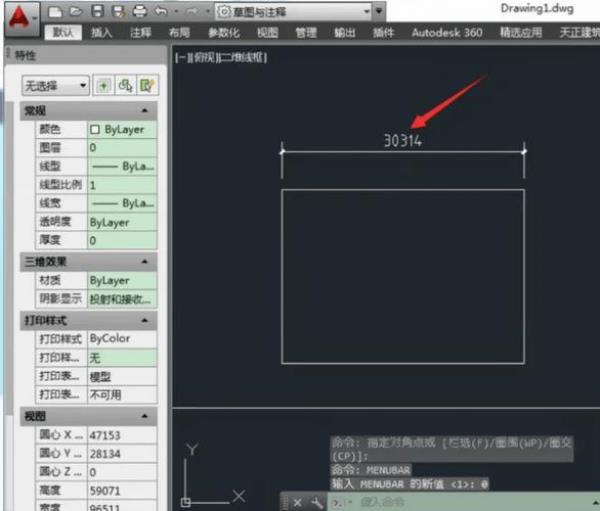
Task: Open the Undo history dropdown arrow
Action: pyautogui.click(x=176, y=11)
